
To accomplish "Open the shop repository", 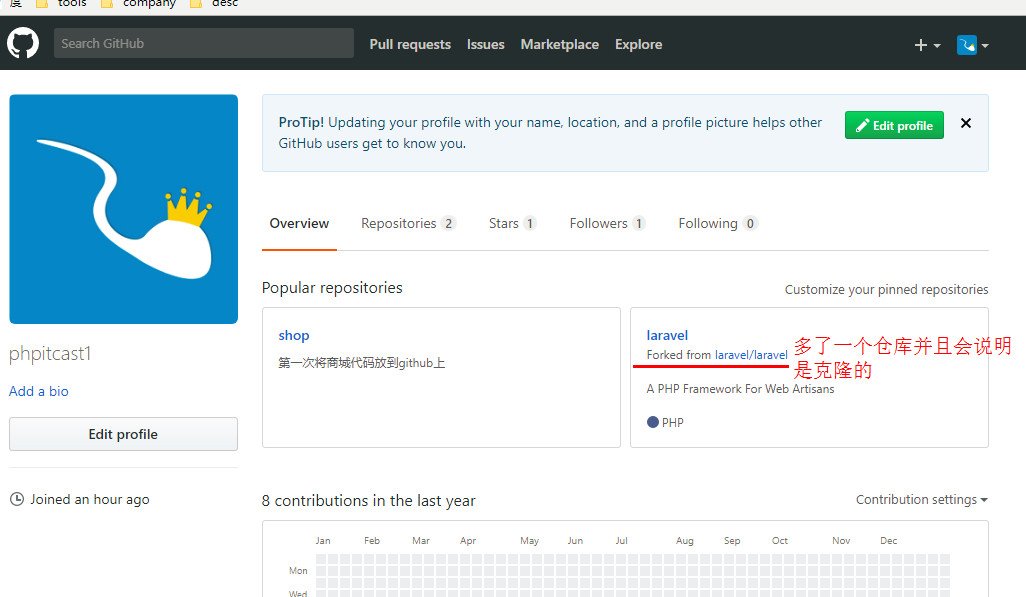I will pyautogui.click(x=294, y=335).
